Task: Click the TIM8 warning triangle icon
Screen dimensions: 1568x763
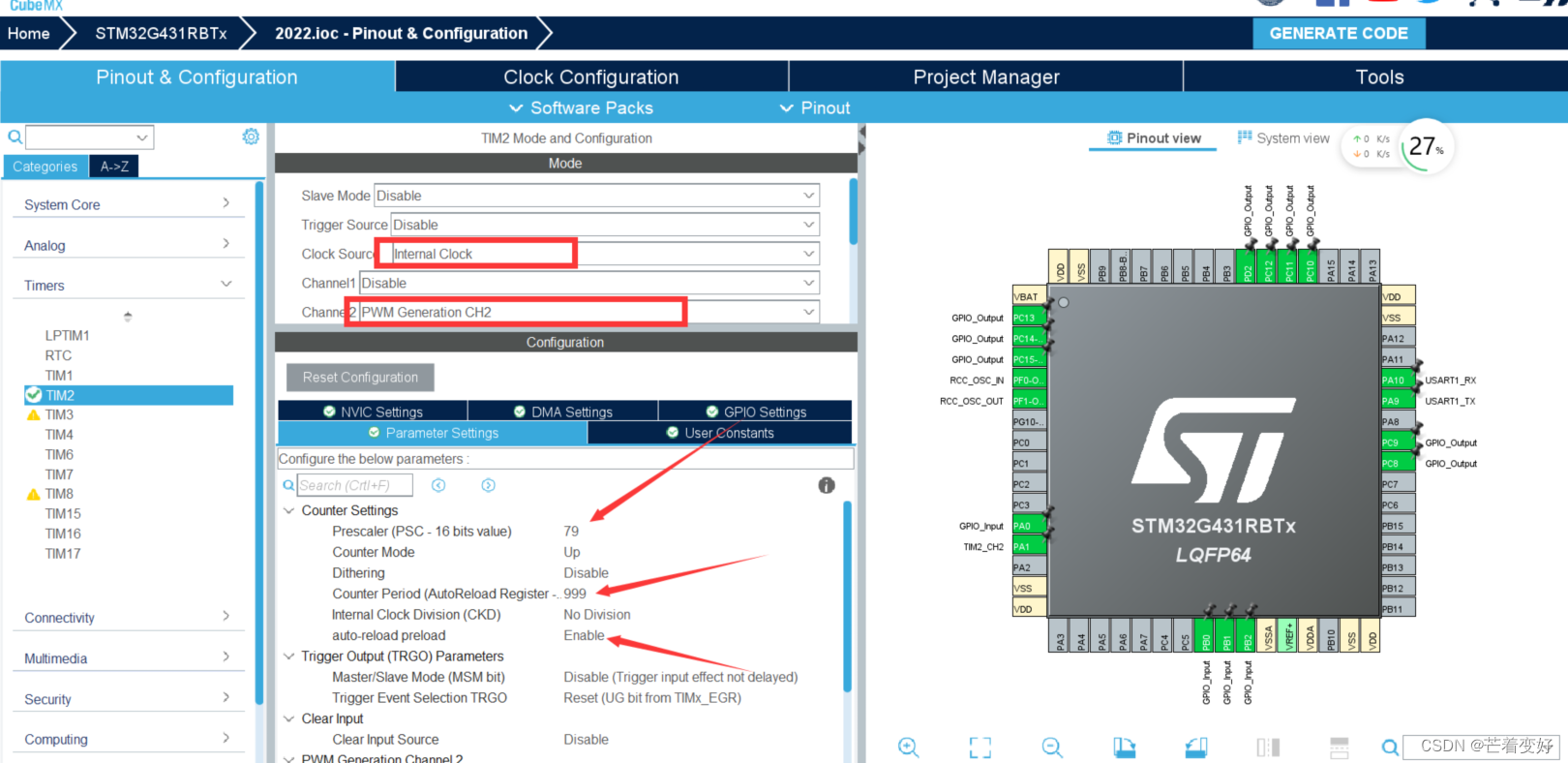Action: tap(33, 494)
